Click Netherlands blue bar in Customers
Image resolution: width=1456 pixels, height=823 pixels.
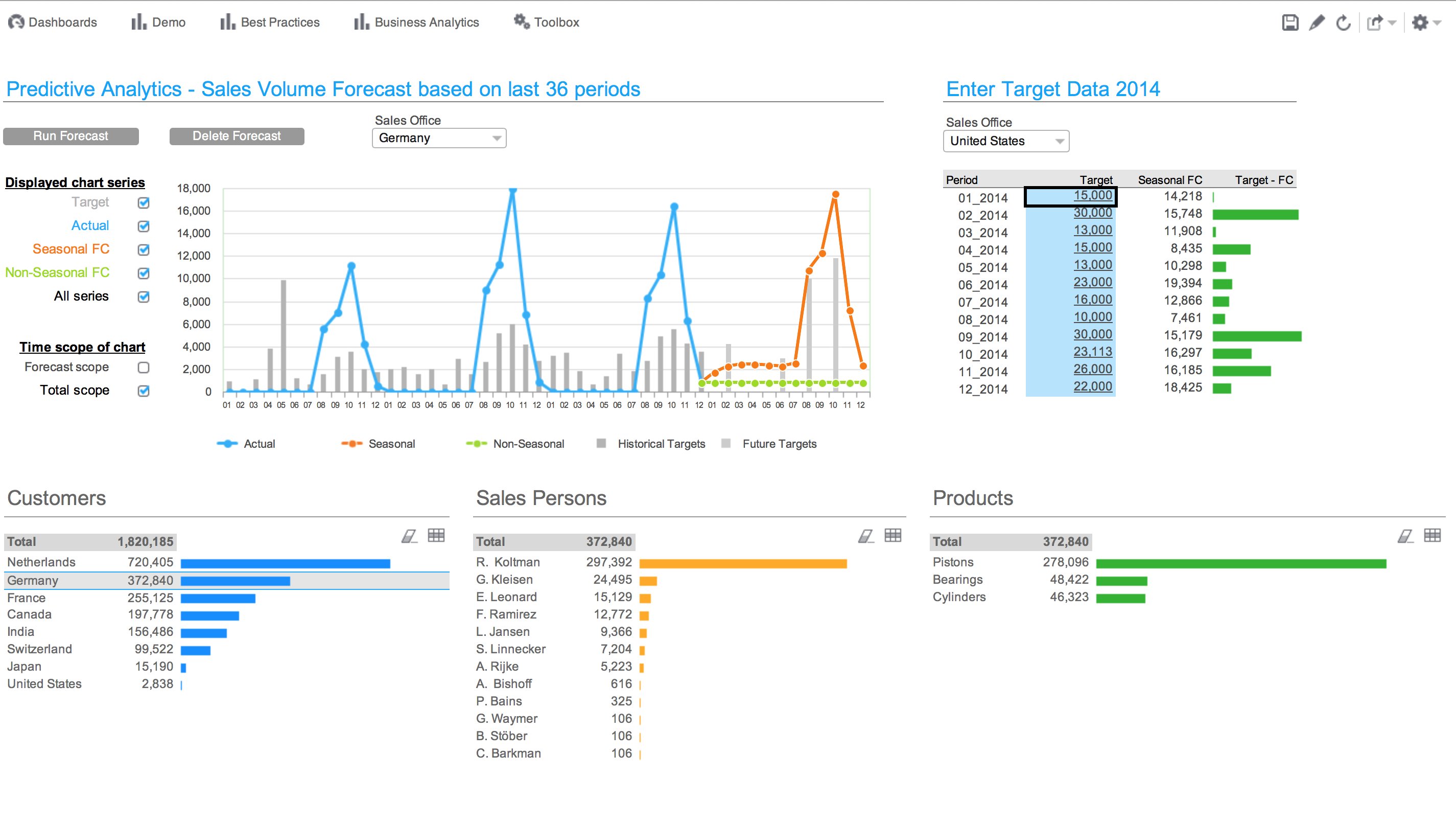[285, 563]
